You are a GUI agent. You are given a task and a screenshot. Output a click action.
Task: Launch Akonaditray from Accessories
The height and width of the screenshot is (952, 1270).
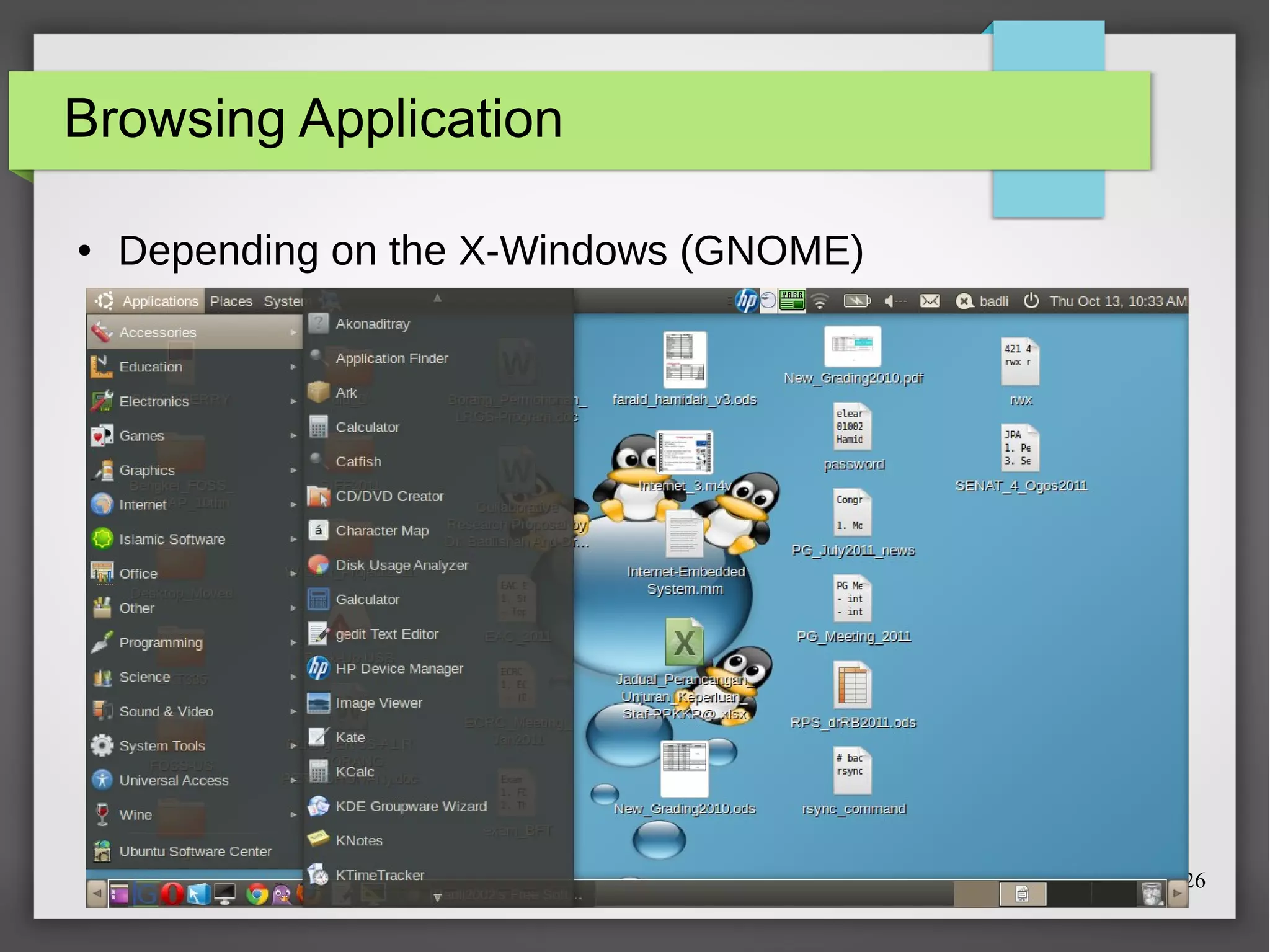(439, 324)
